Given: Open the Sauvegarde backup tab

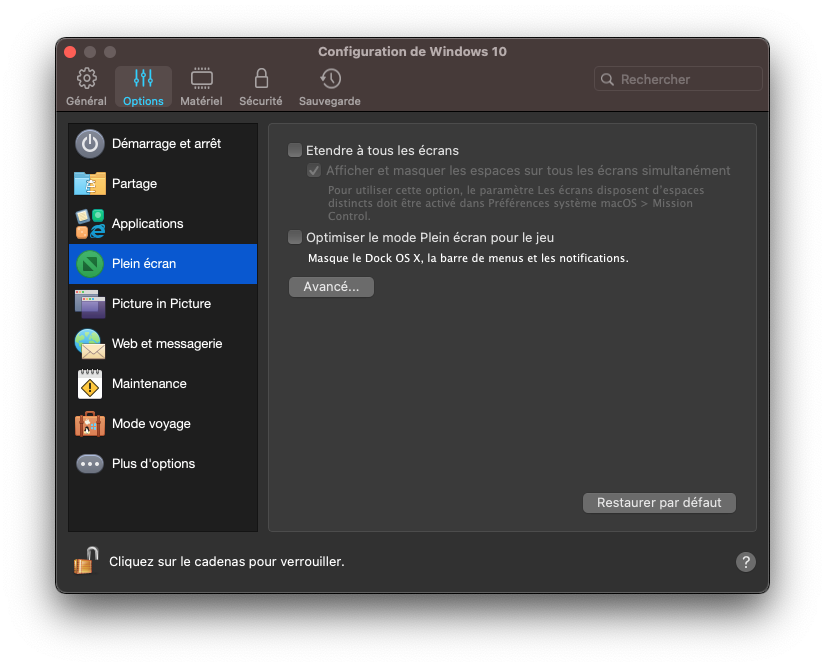Looking at the screenshot, I should 330,87.
